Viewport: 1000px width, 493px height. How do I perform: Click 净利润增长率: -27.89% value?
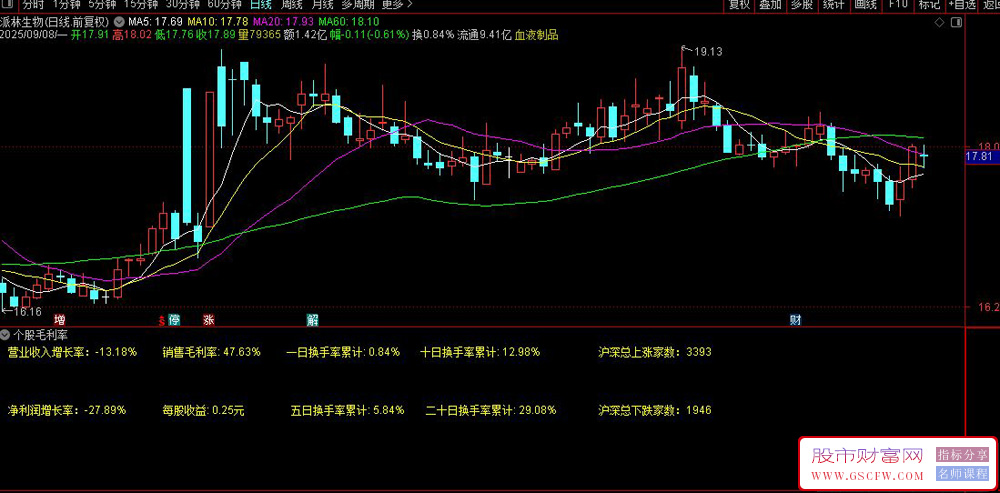(x=67, y=410)
